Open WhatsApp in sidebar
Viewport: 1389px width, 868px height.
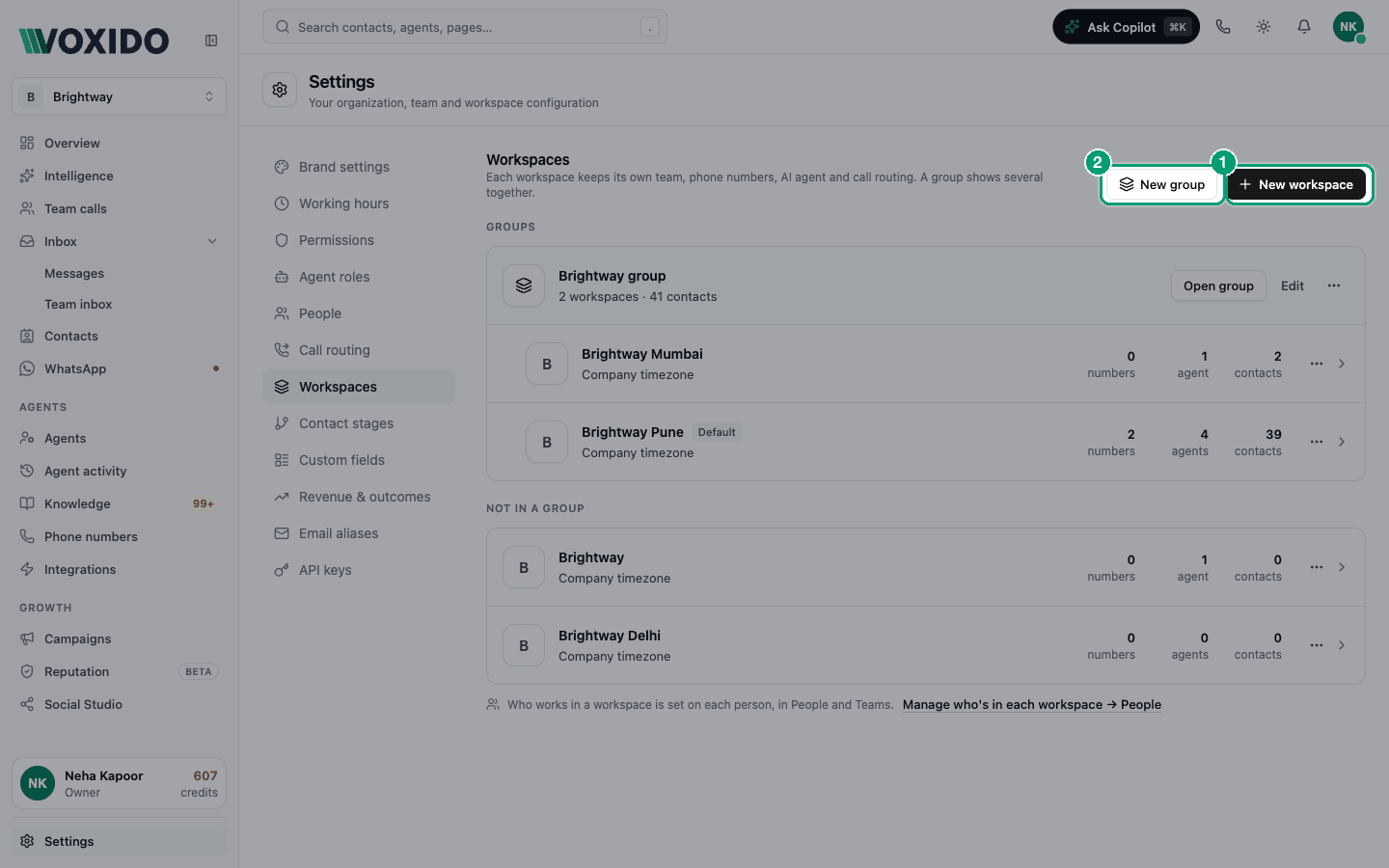[x=120, y=368]
